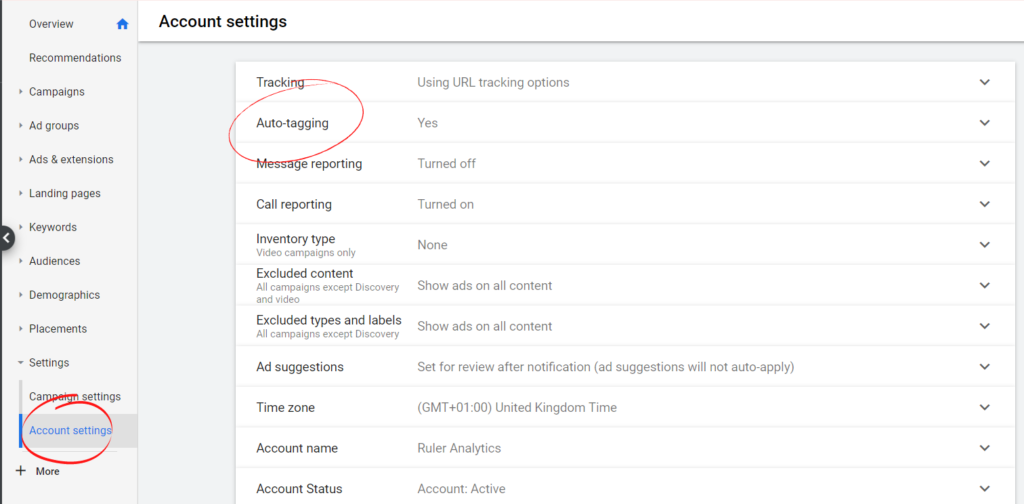1024x504 pixels.
Task: Open Recommendations in the sidebar
Action: coord(75,58)
